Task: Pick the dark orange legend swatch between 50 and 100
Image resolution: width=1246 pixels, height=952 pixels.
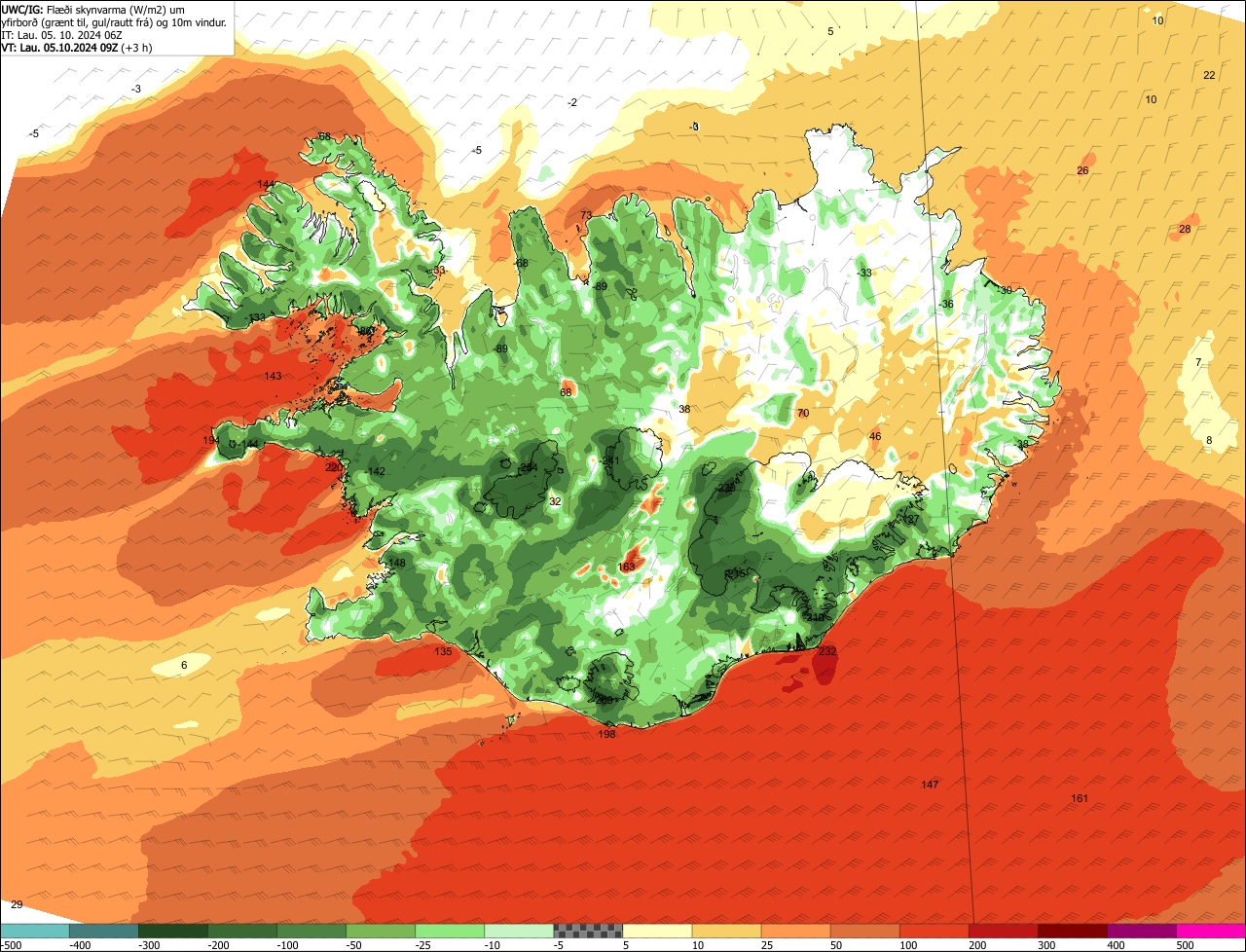Action: point(865,931)
